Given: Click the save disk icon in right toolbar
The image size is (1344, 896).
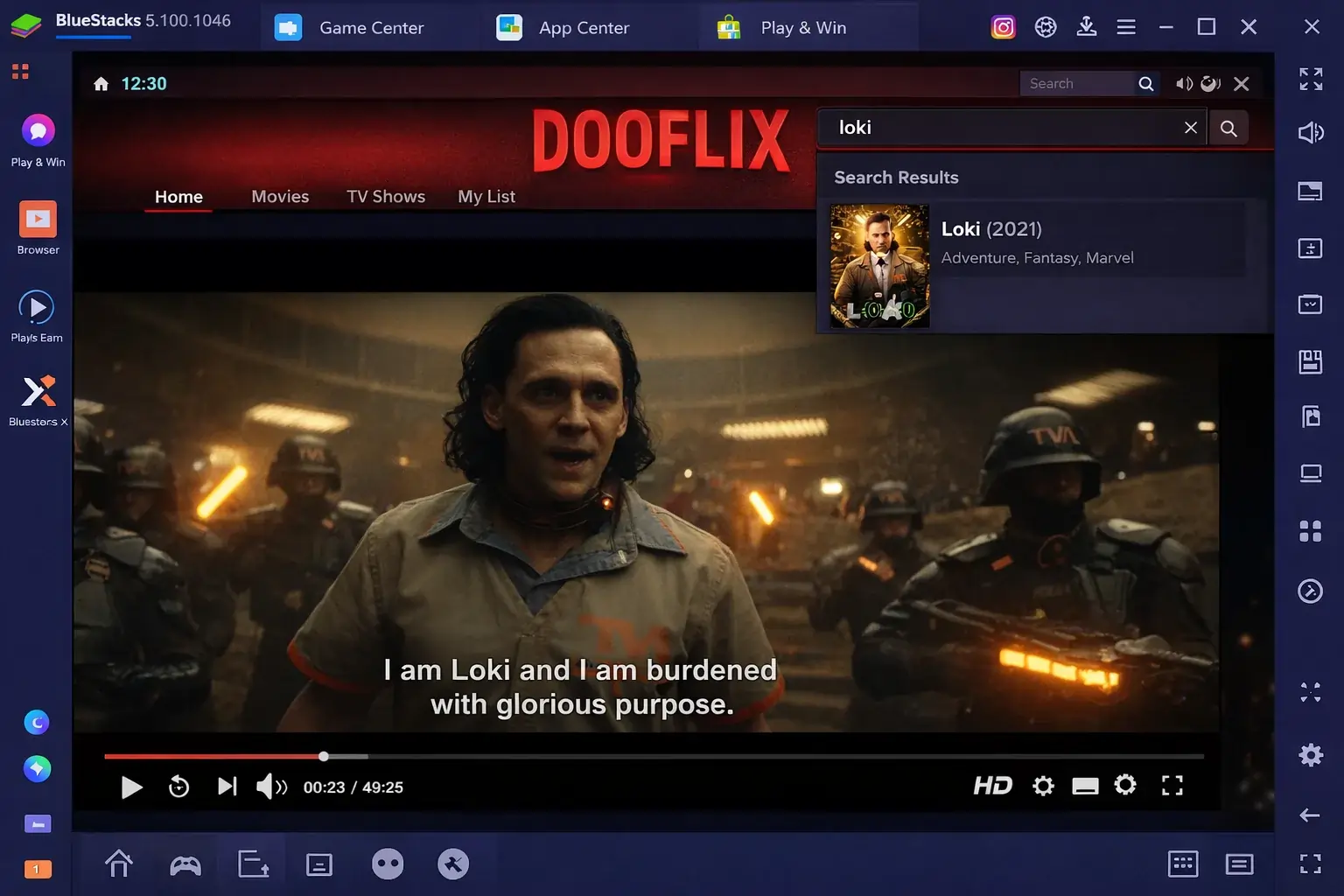Looking at the screenshot, I should pos(1311,361).
